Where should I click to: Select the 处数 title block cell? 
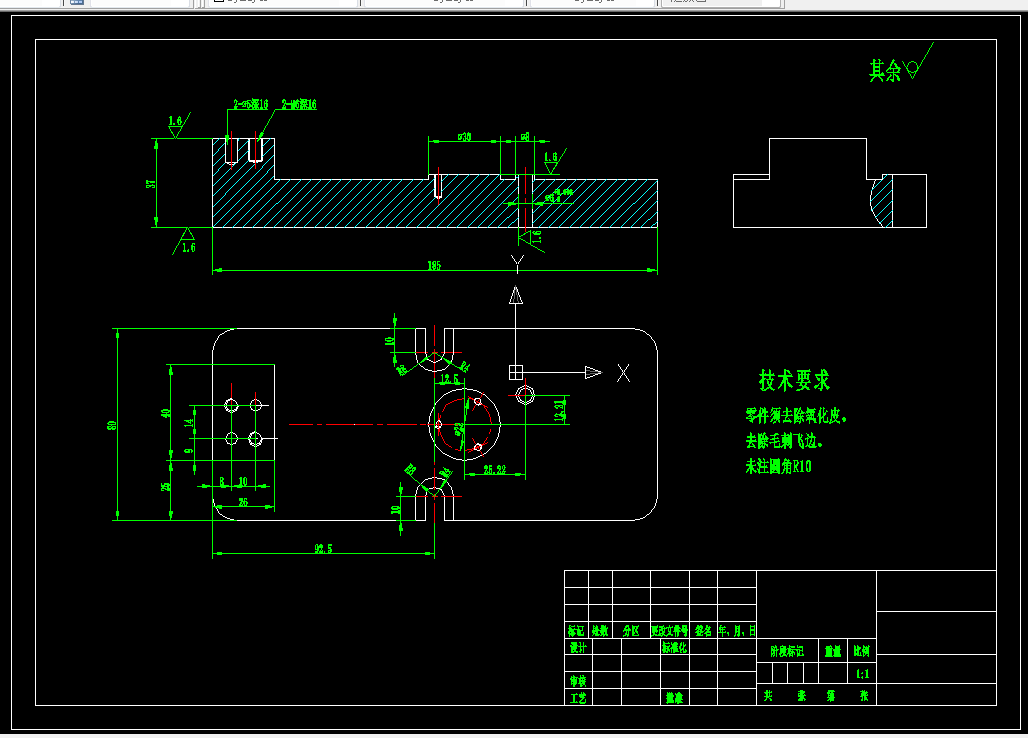point(600,631)
